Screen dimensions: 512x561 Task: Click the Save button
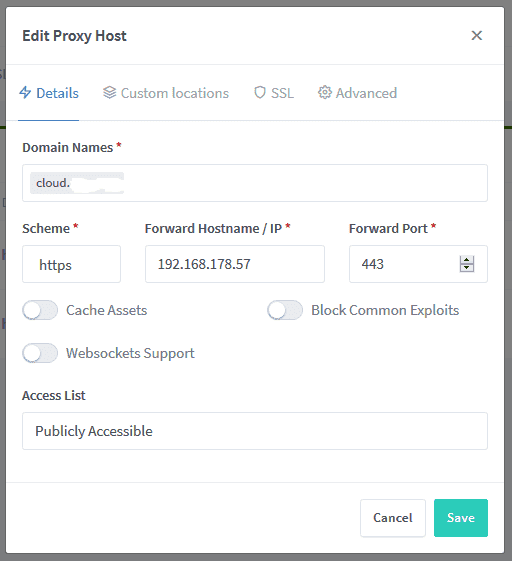461,518
